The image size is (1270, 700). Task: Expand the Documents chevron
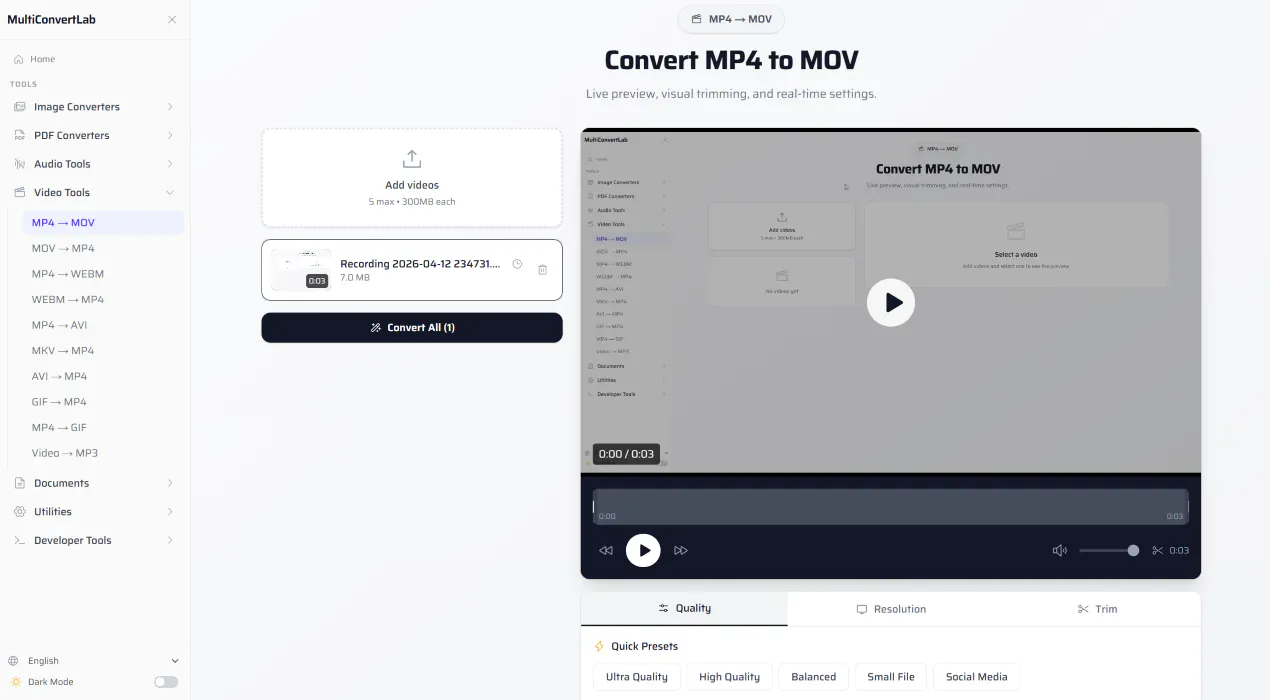coord(170,483)
